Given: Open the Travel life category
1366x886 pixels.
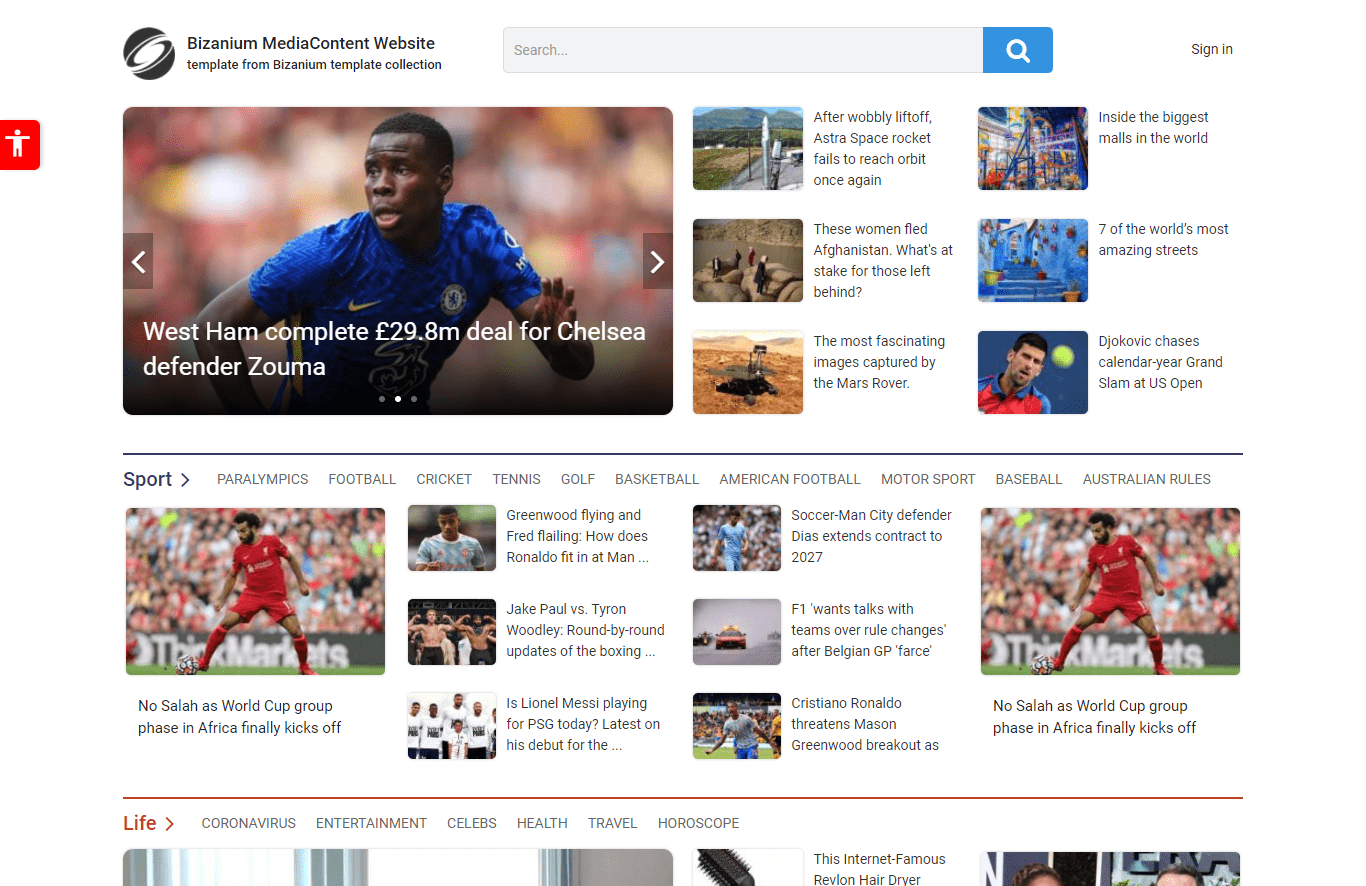Looking at the screenshot, I should point(613,823).
